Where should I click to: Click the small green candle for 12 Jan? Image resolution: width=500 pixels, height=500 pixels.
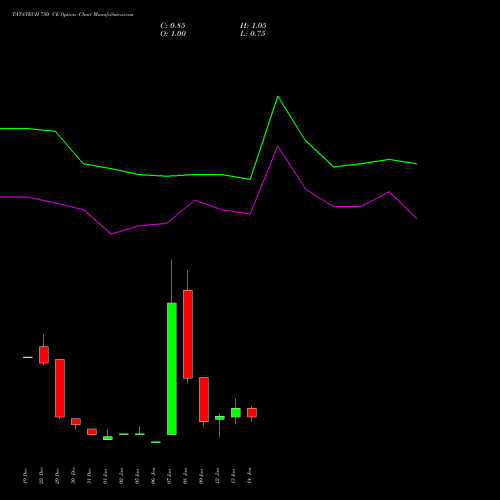[220, 418]
